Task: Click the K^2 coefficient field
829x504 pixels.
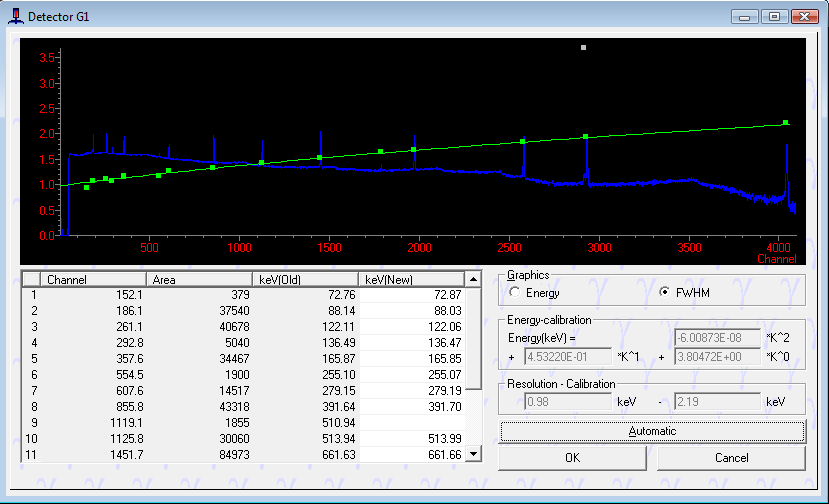Action: pyautogui.click(x=718, y=338)
